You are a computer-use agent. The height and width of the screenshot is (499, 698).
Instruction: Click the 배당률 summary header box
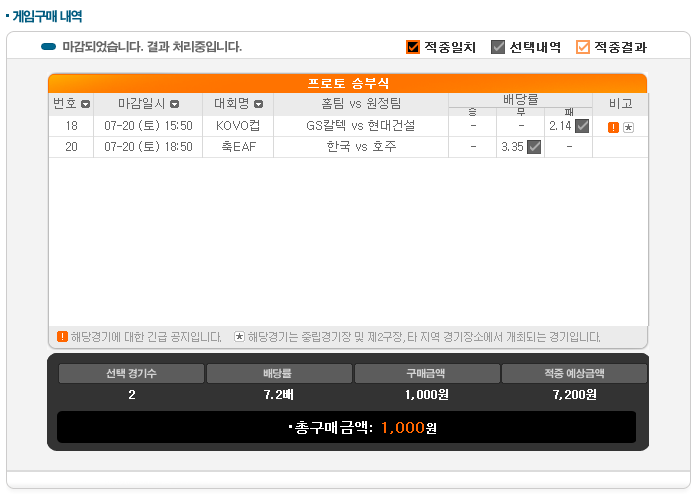[x=278, y=374]
